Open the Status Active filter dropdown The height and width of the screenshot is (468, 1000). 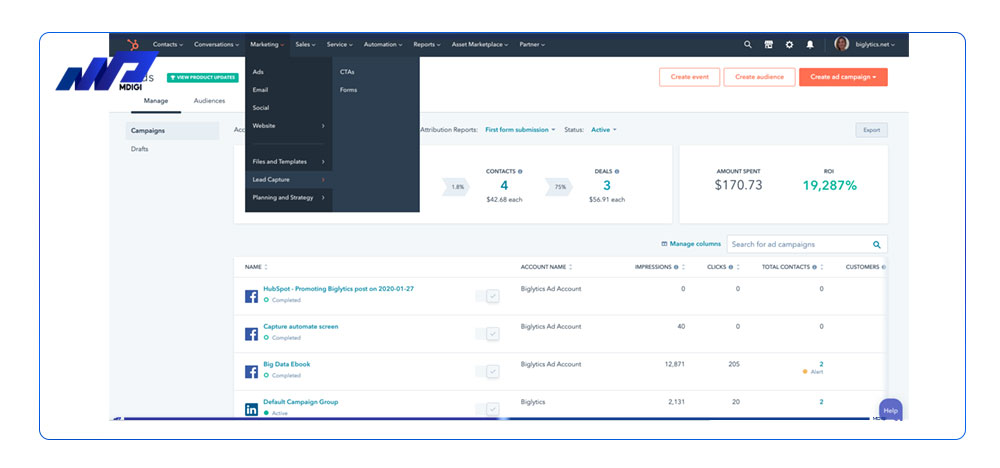(x=603, y=129)
